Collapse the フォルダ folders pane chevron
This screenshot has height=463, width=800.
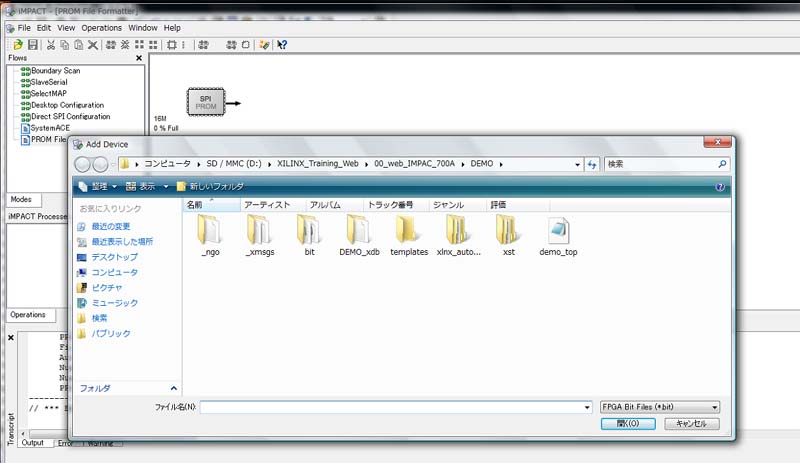pyautogui.click(x=173, y=388)
